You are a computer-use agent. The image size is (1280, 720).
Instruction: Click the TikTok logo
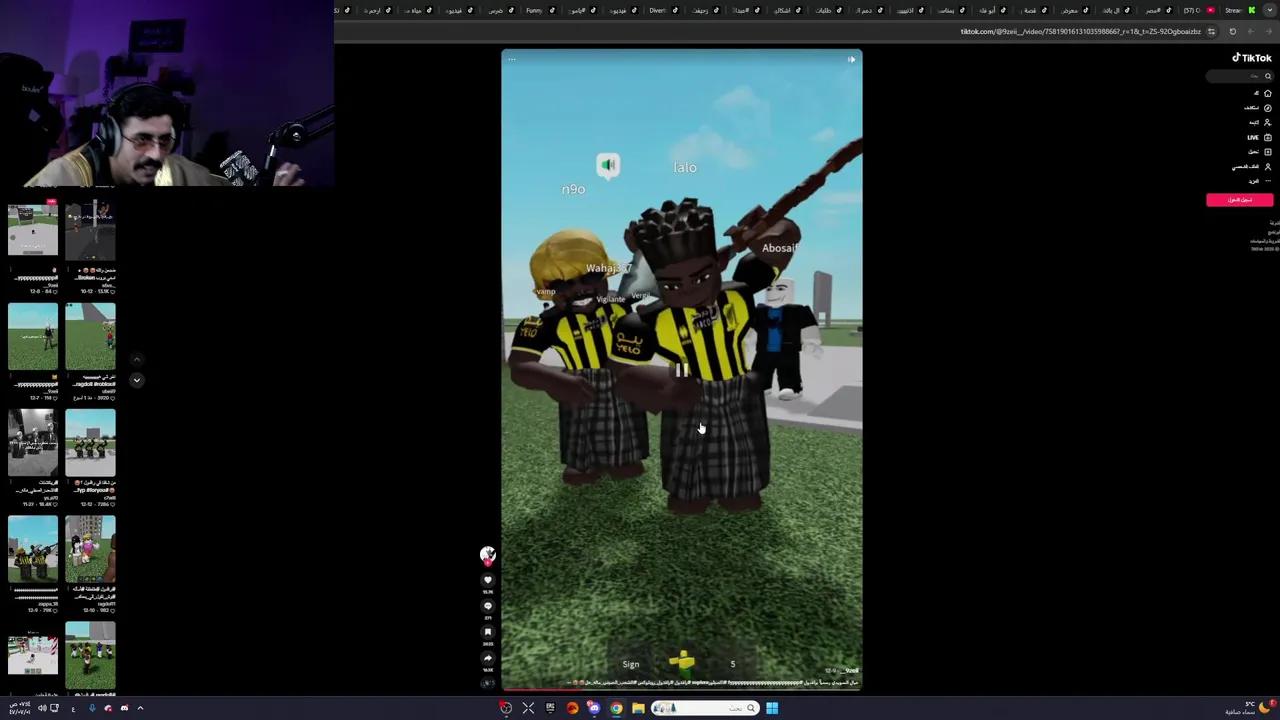[x=1252, y=58]
